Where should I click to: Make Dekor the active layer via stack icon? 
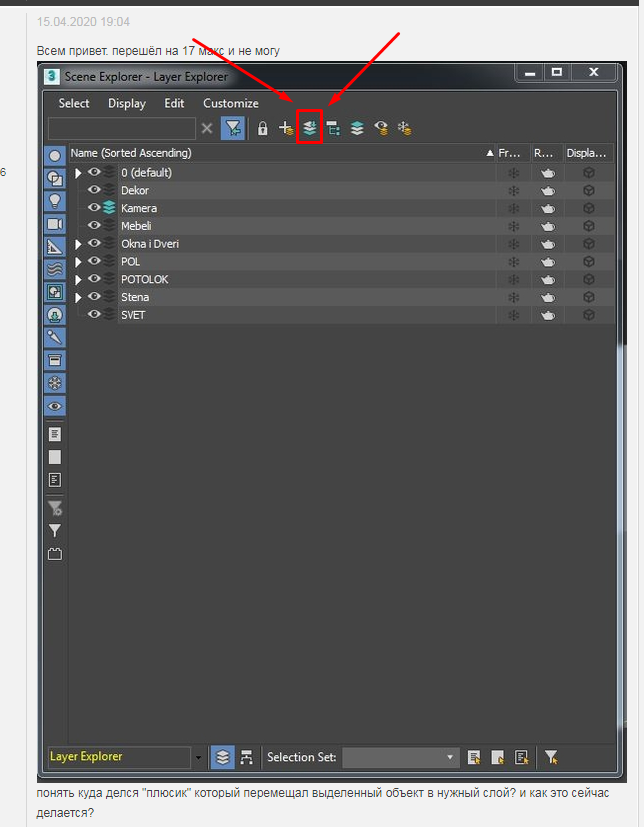[109, 190]
